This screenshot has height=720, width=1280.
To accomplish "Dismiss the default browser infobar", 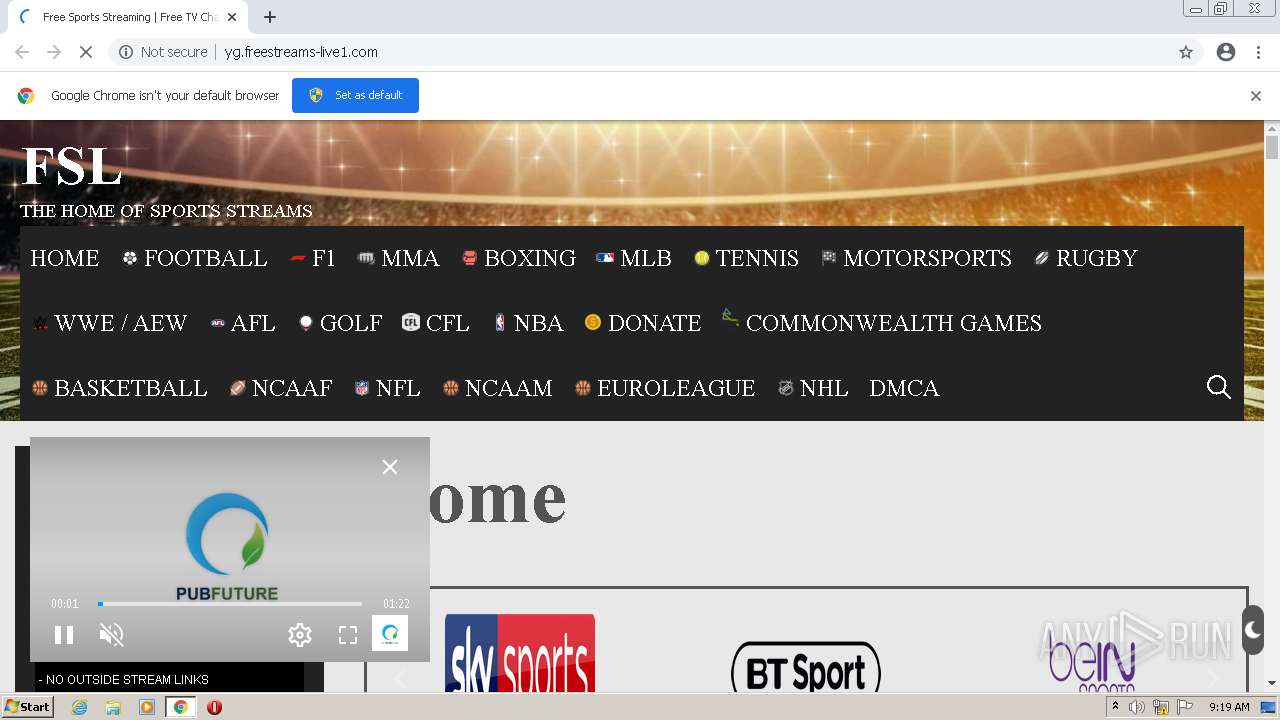I will click(1256, 96).
